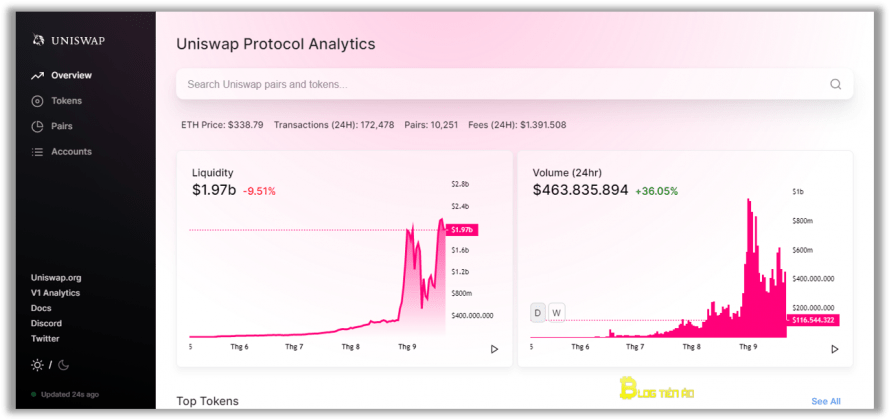Viewport: 889px width, 420px height.
Task: Open the Tokens page in sidebar
Action: 66,101
